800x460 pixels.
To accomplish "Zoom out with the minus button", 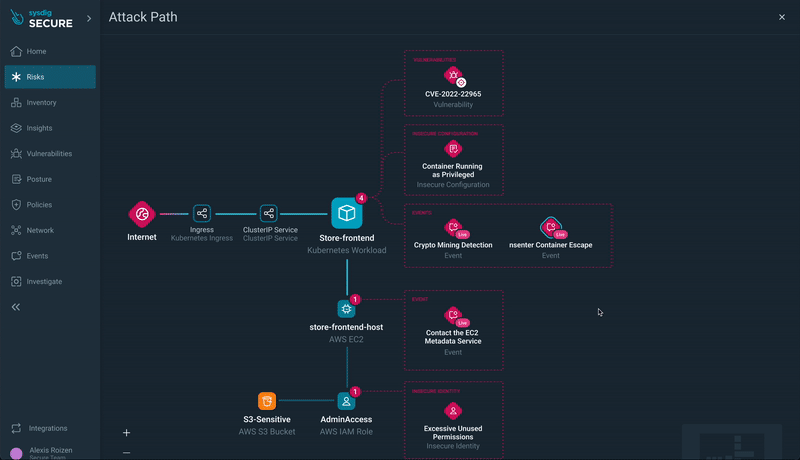I will [127, 452].
